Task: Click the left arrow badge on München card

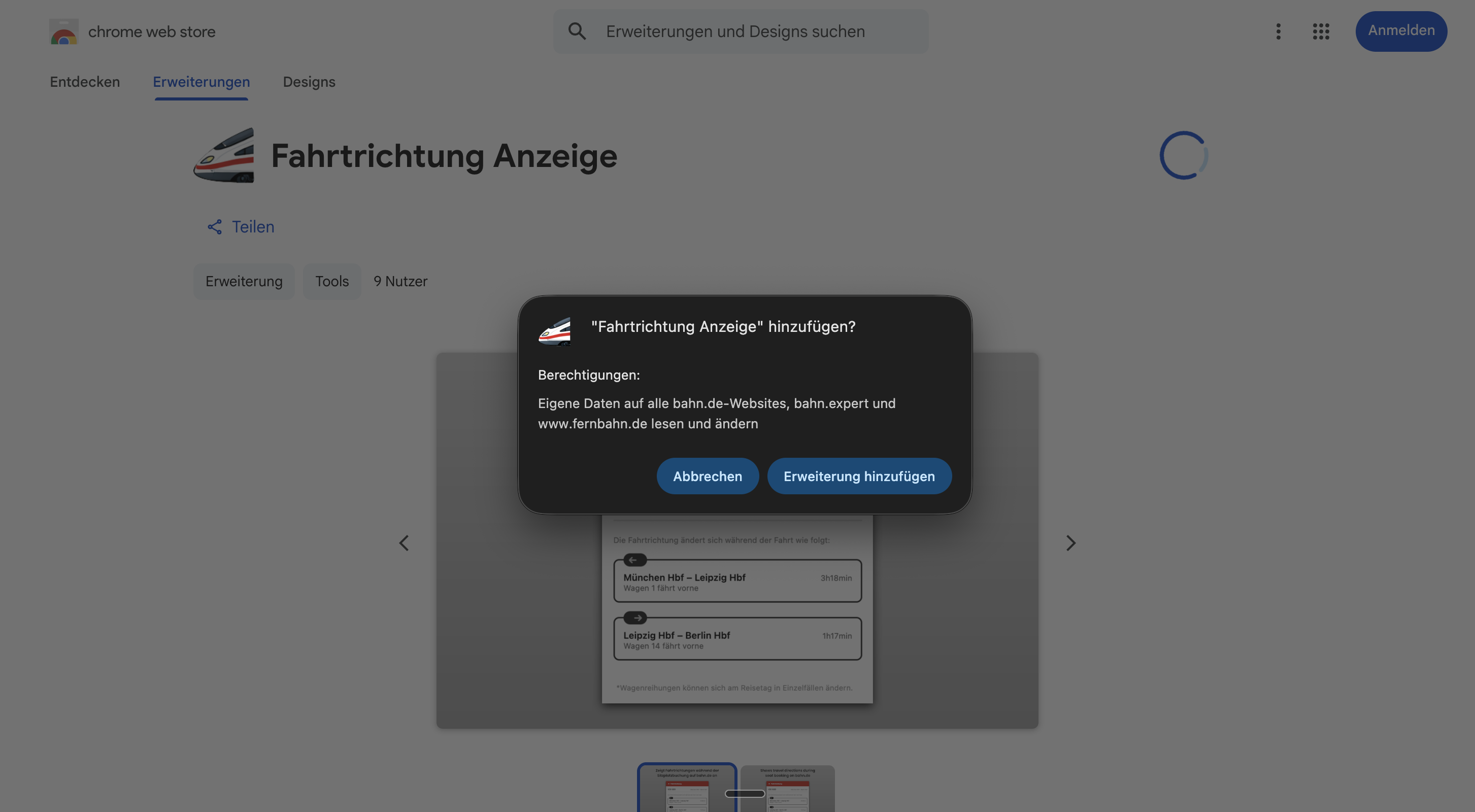Action: (x=634, y=559)
